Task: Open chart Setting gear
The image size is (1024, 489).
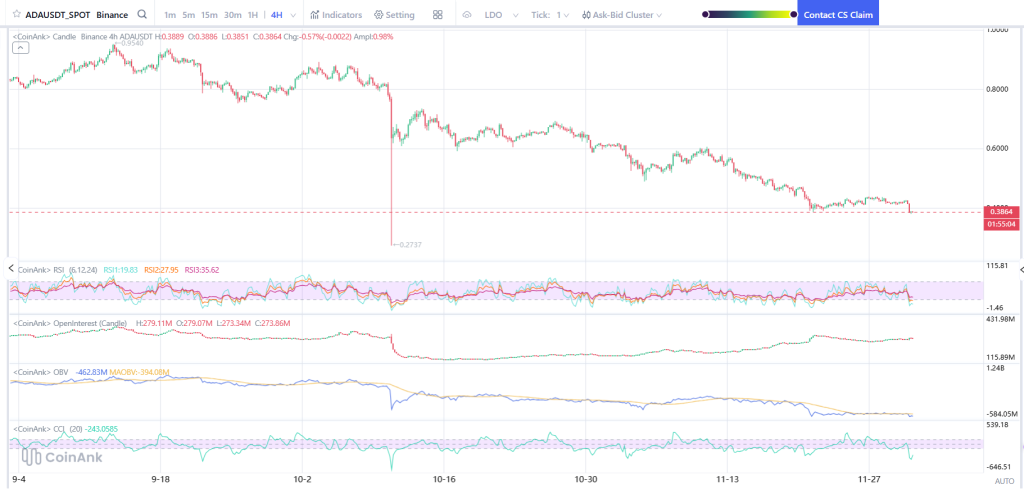Action: (x=394, y=15)
